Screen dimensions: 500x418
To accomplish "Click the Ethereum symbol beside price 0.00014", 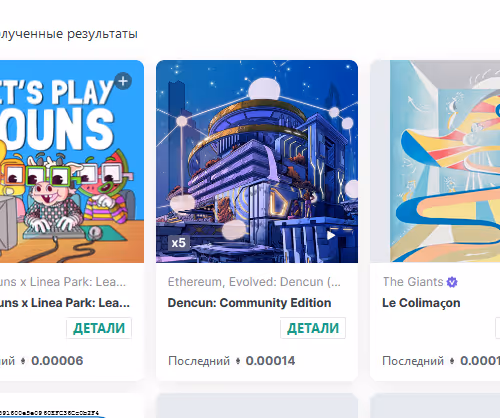I will pyautogui.click(x=238, y=361).
